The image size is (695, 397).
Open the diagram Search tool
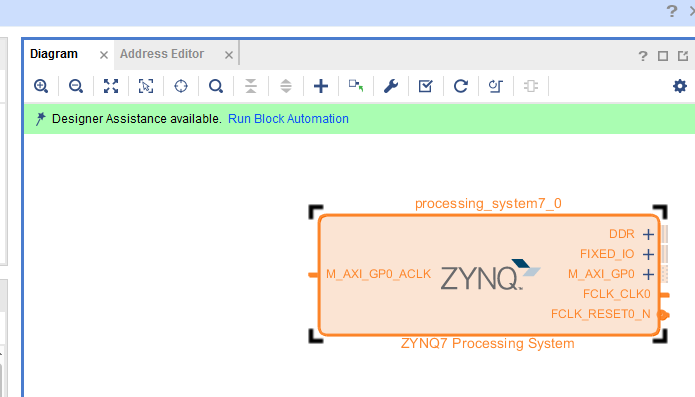click(216, 86)
